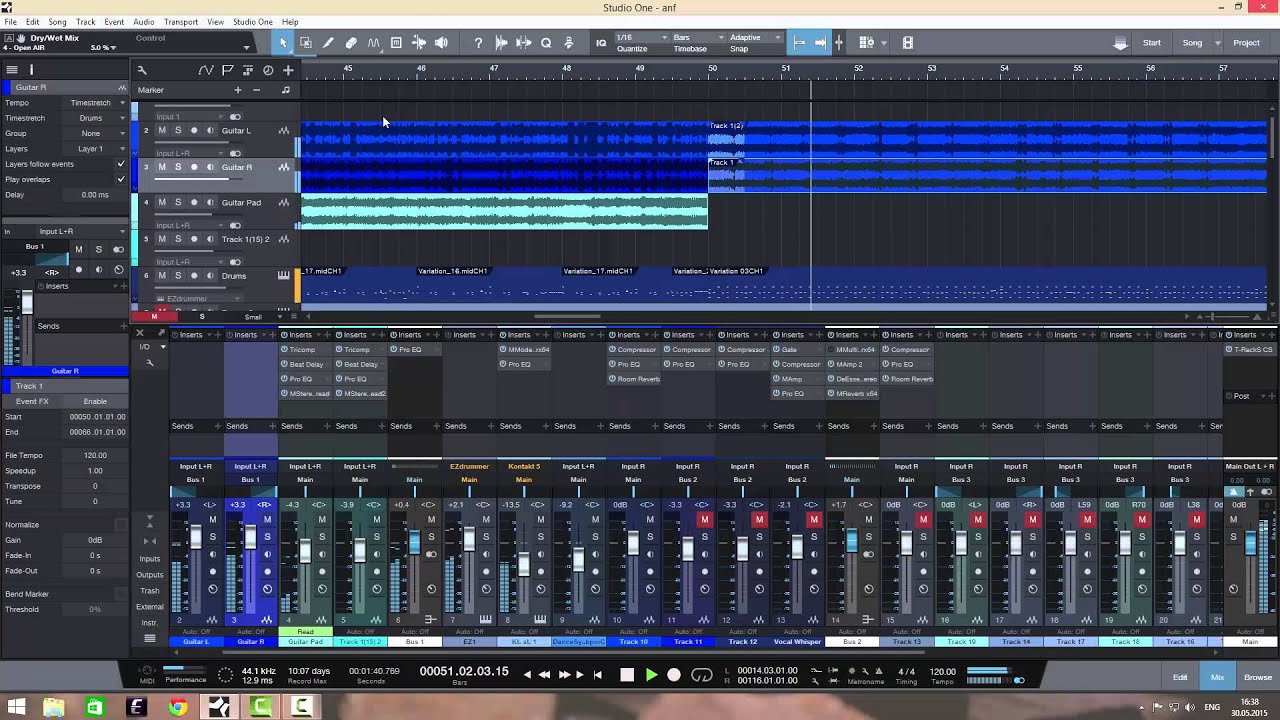Open the File menu
The width and height of the screenshot is (1280, 720).
tap(10, 22)
